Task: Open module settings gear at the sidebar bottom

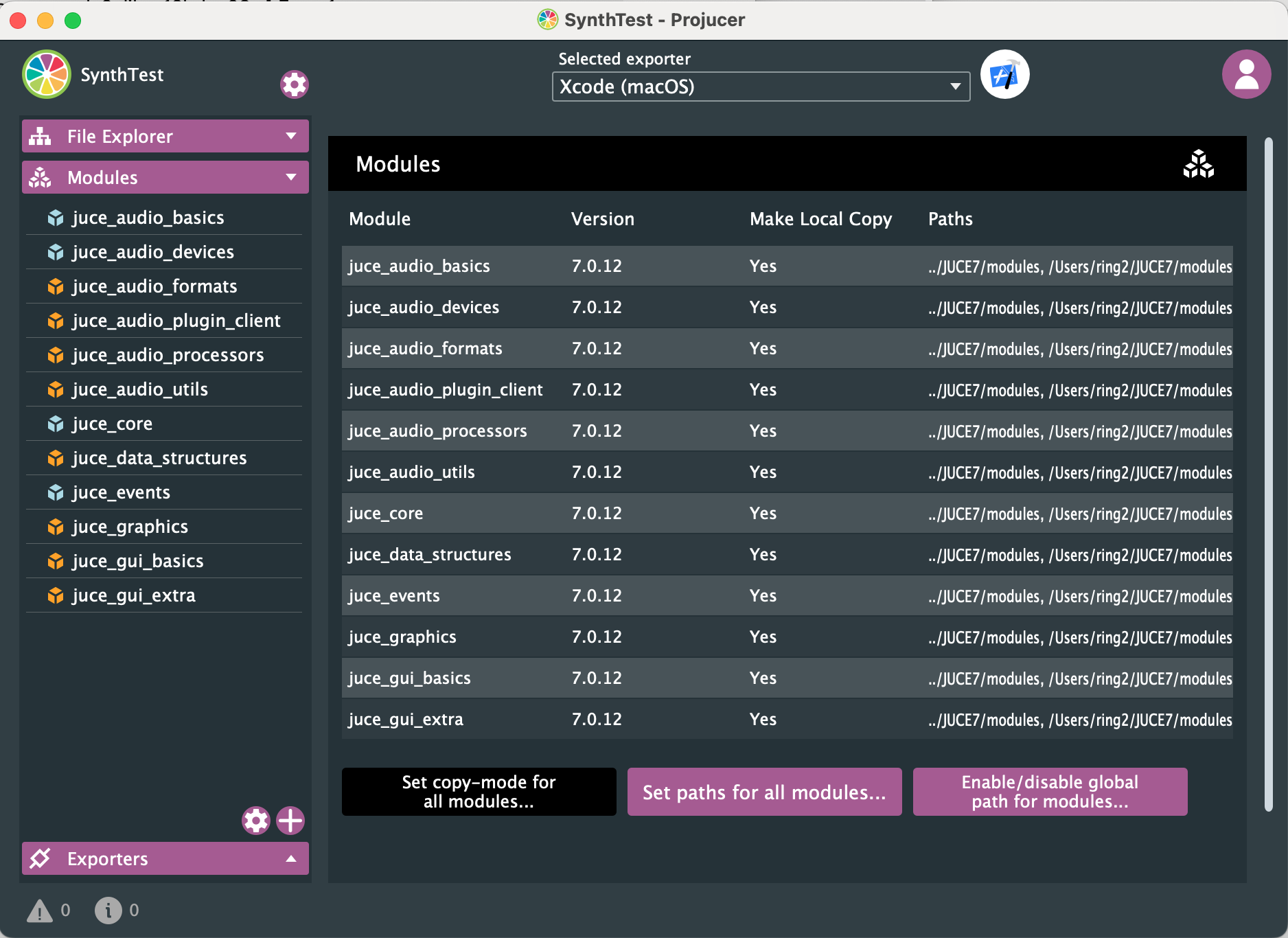Action: click(x=256, y=821)
